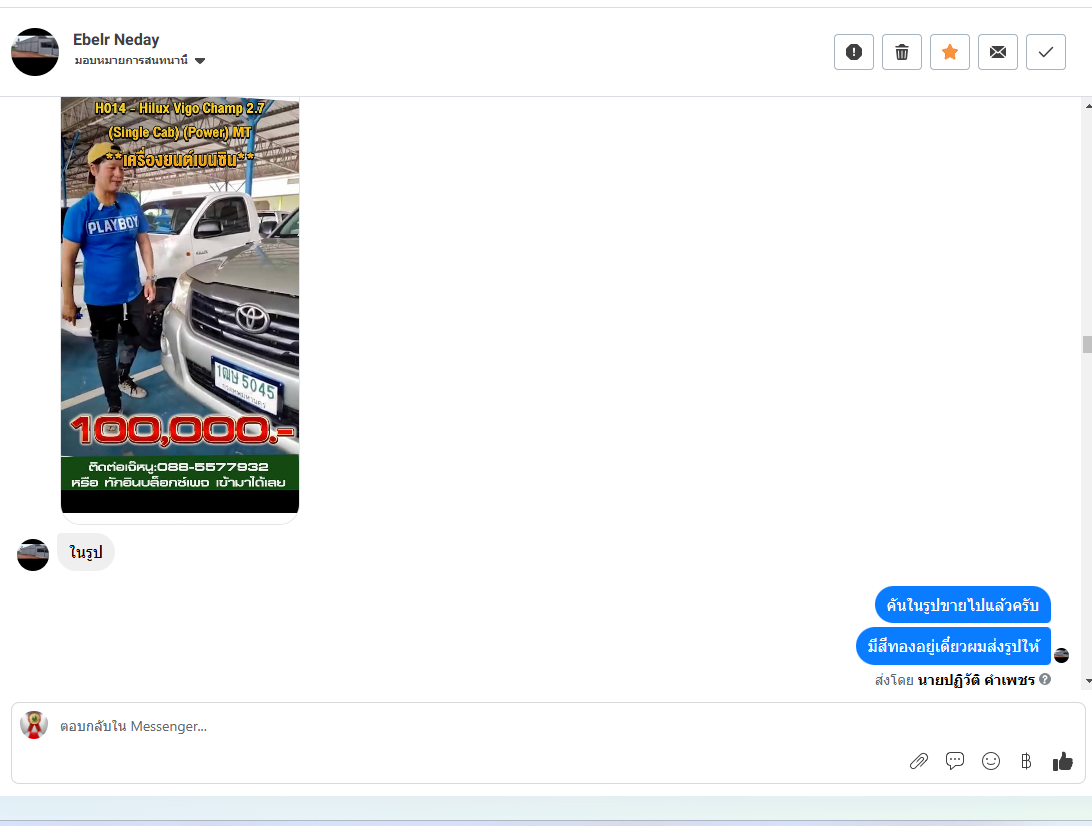Click the page avatar in reply box
The image size is (1092, 826).
[x=33, y=725]
